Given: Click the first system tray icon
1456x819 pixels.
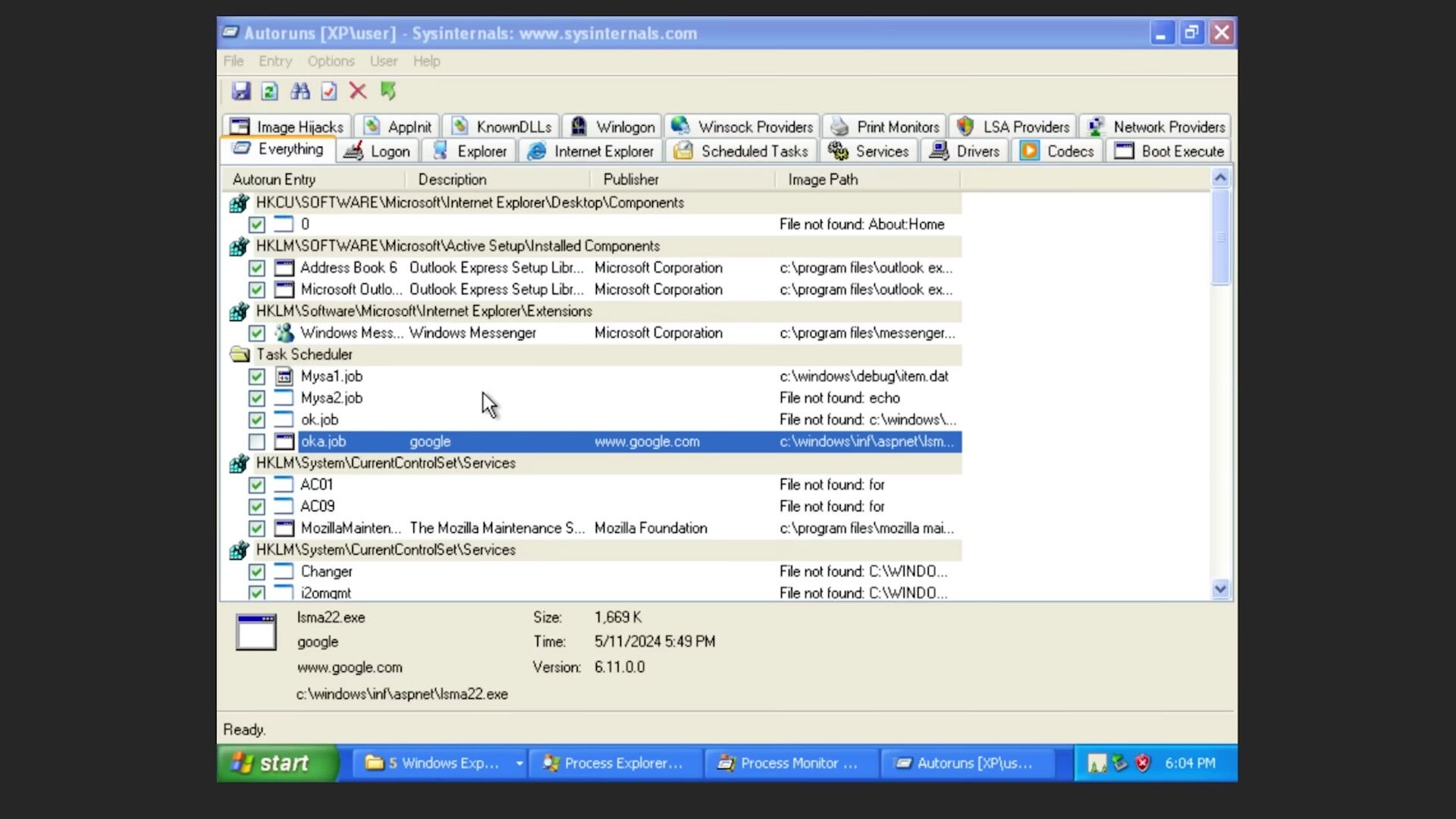Looking at the screenshot, I should [x=1097, y=763].
